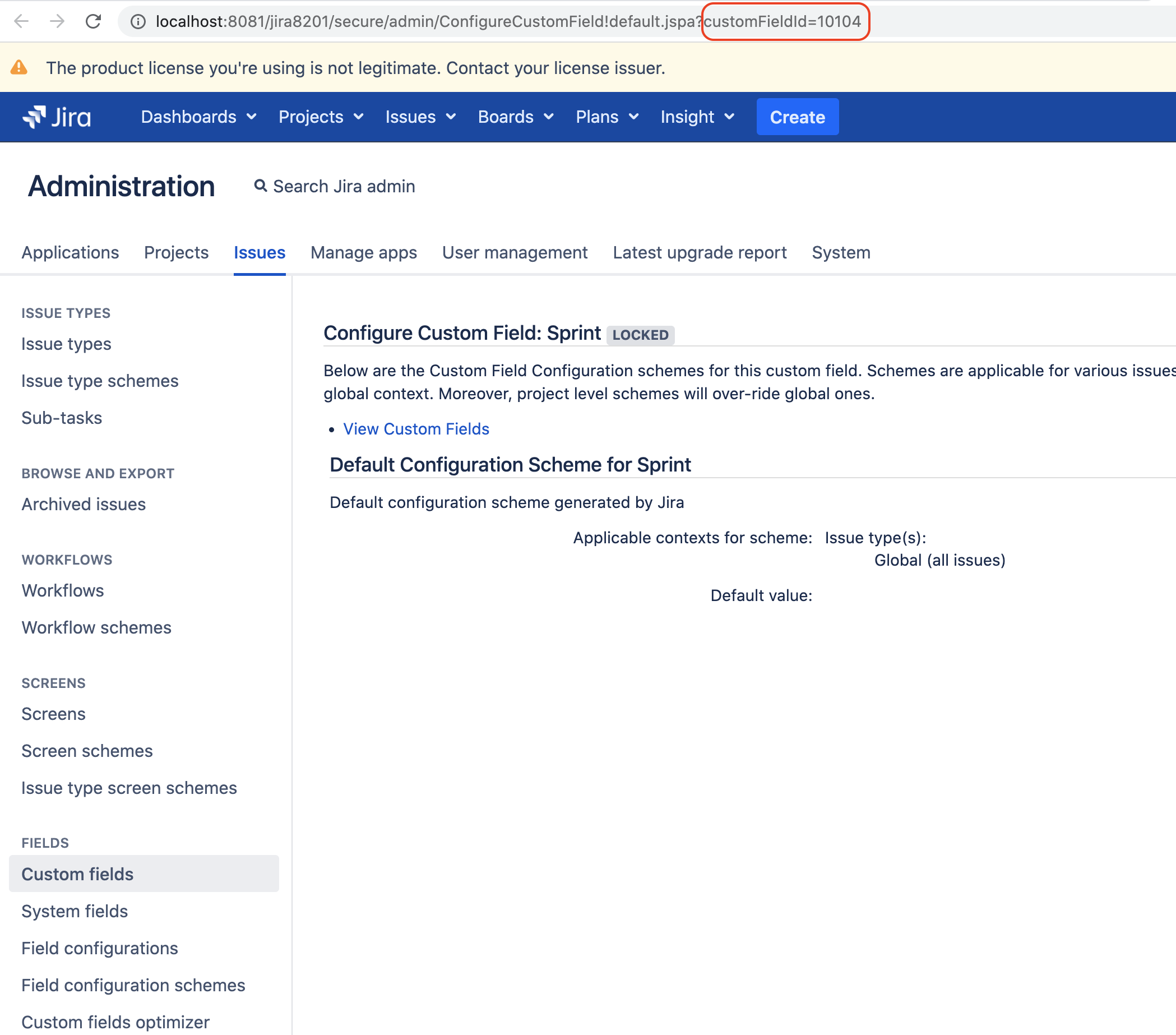The image size is (1176, 1035).
Task: Click the browser reload icon
Action: pyautogui.click(x=93, y=21)
